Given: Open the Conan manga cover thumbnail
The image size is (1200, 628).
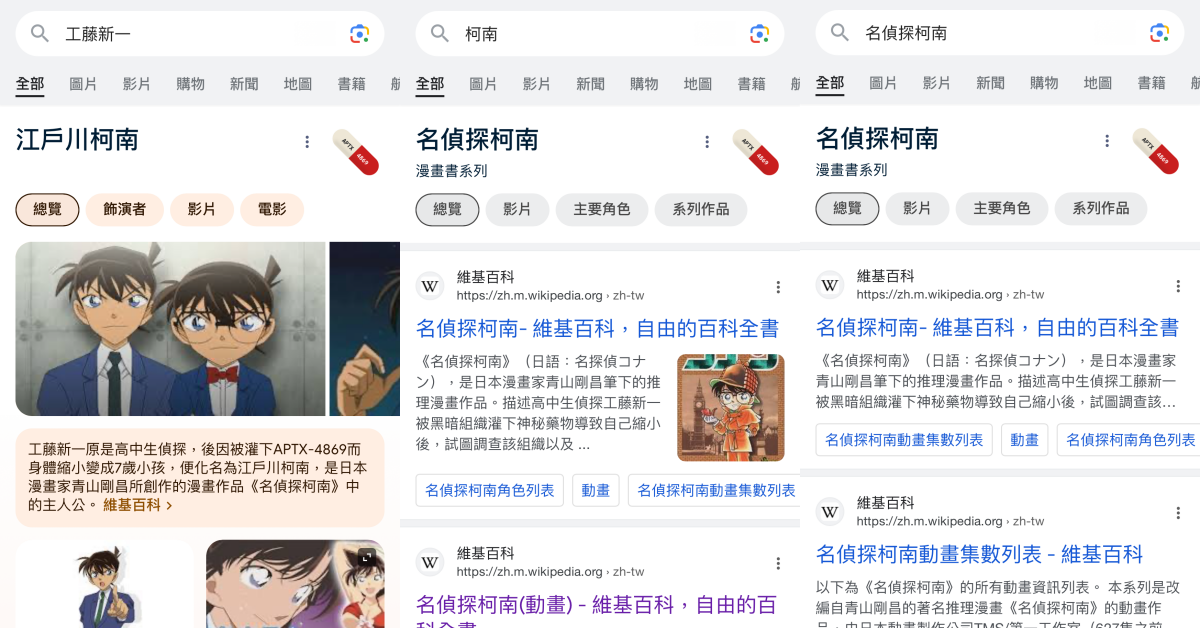Looking at the screenshot, I should [x=731, y=407].
